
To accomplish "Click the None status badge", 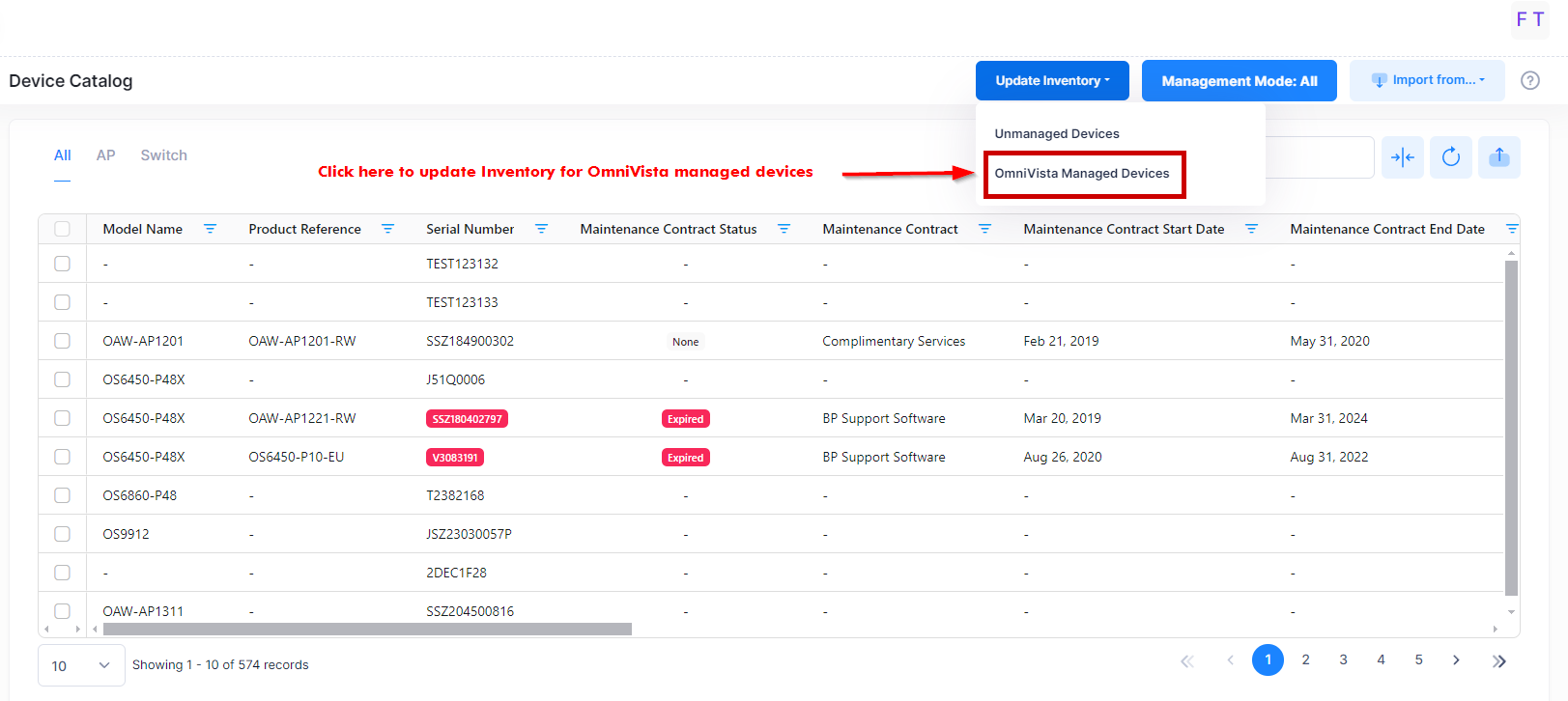I will click(x=686, y=342).
